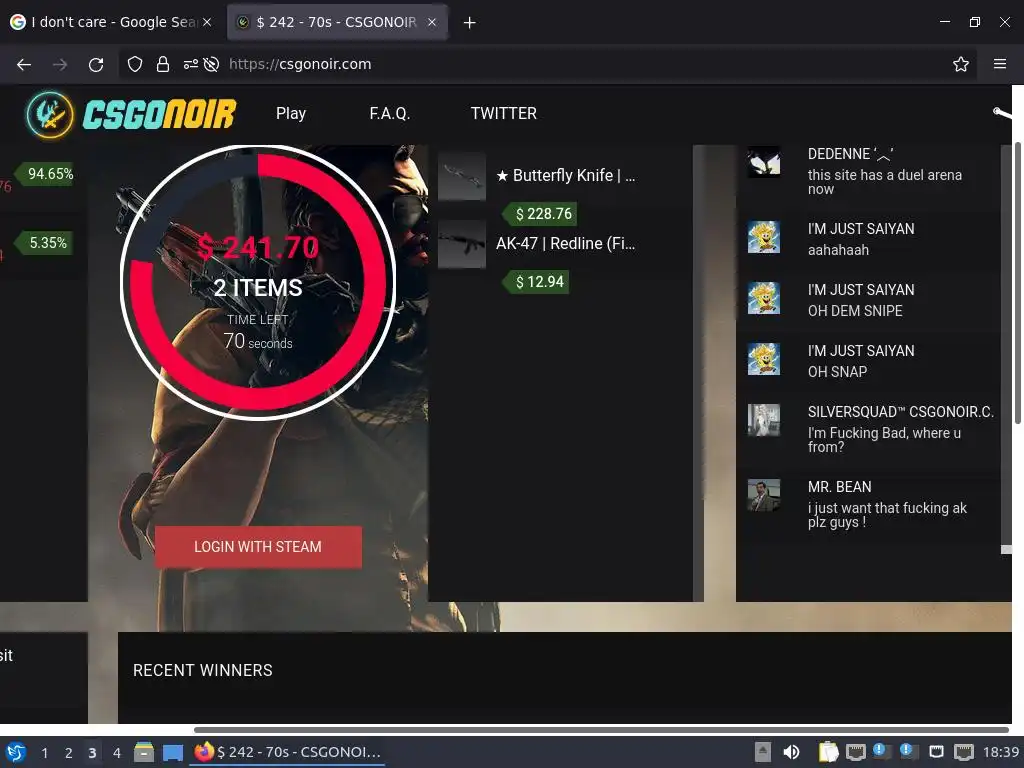The image size is (1024, 768).
Task: Open the volume speaker tray icon
Action: coord(791,752)
